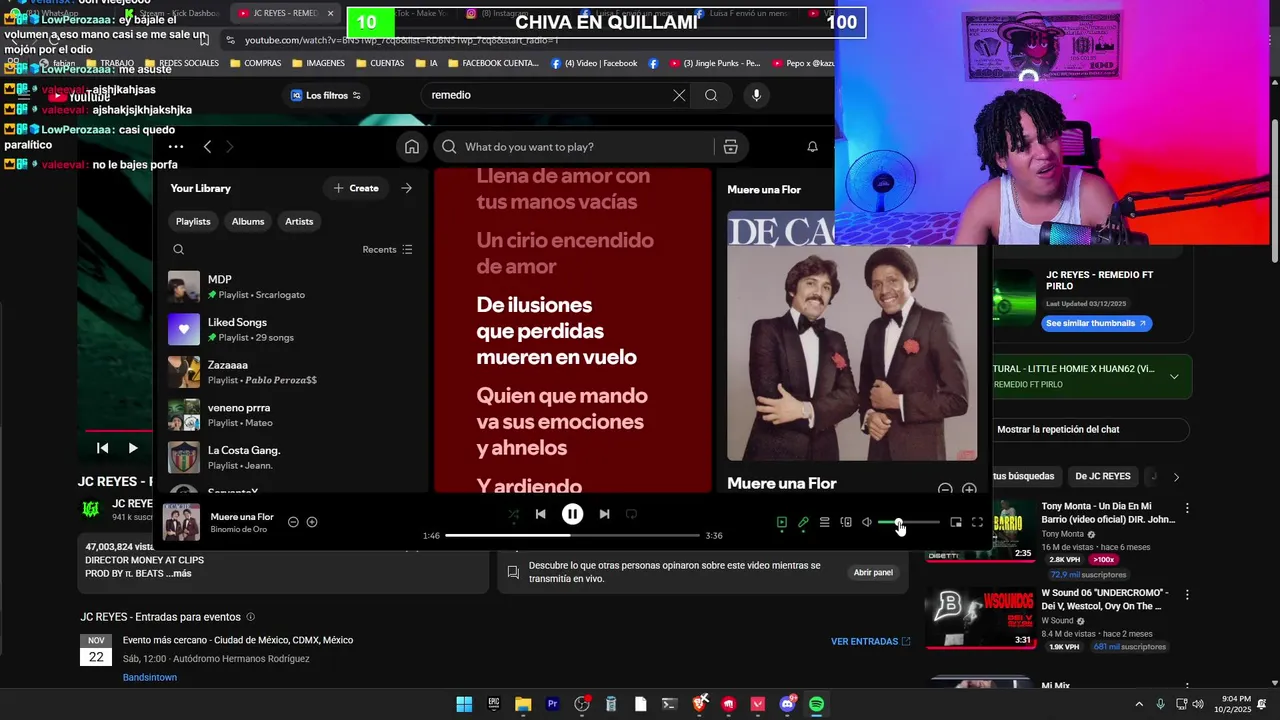The height and width of the screenshot is (720, 1280).
Task: Close the JC REYES browser tab
Action: point(330,13)
